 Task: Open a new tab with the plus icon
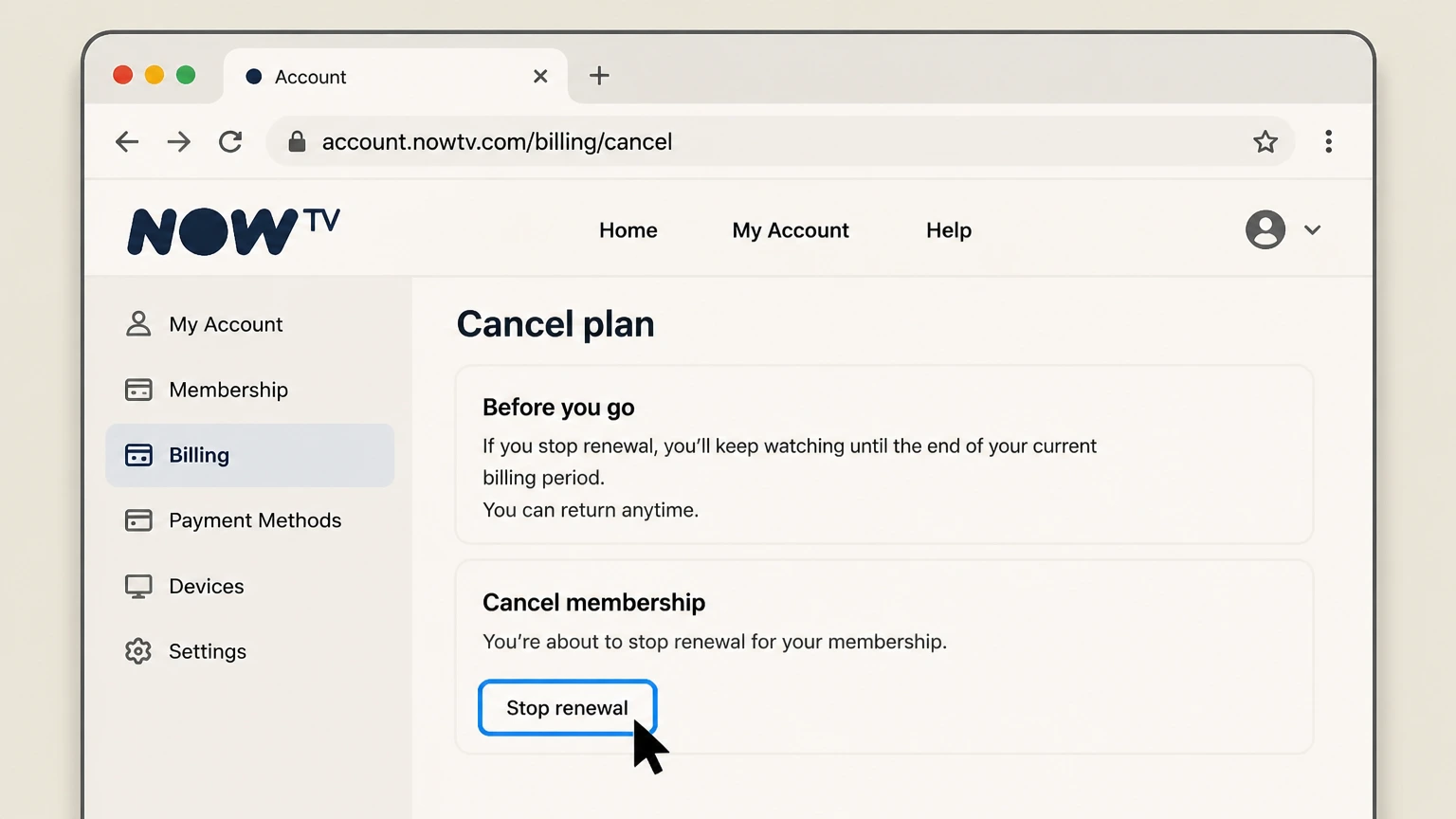599,76
